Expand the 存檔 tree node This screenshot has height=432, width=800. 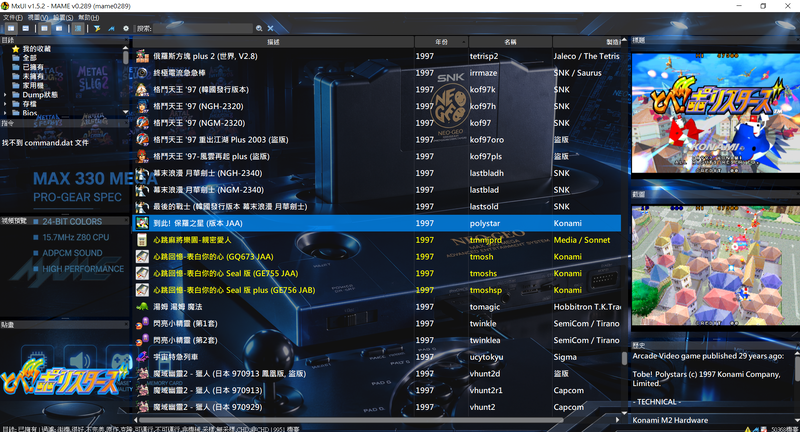[x=5, y=104]
